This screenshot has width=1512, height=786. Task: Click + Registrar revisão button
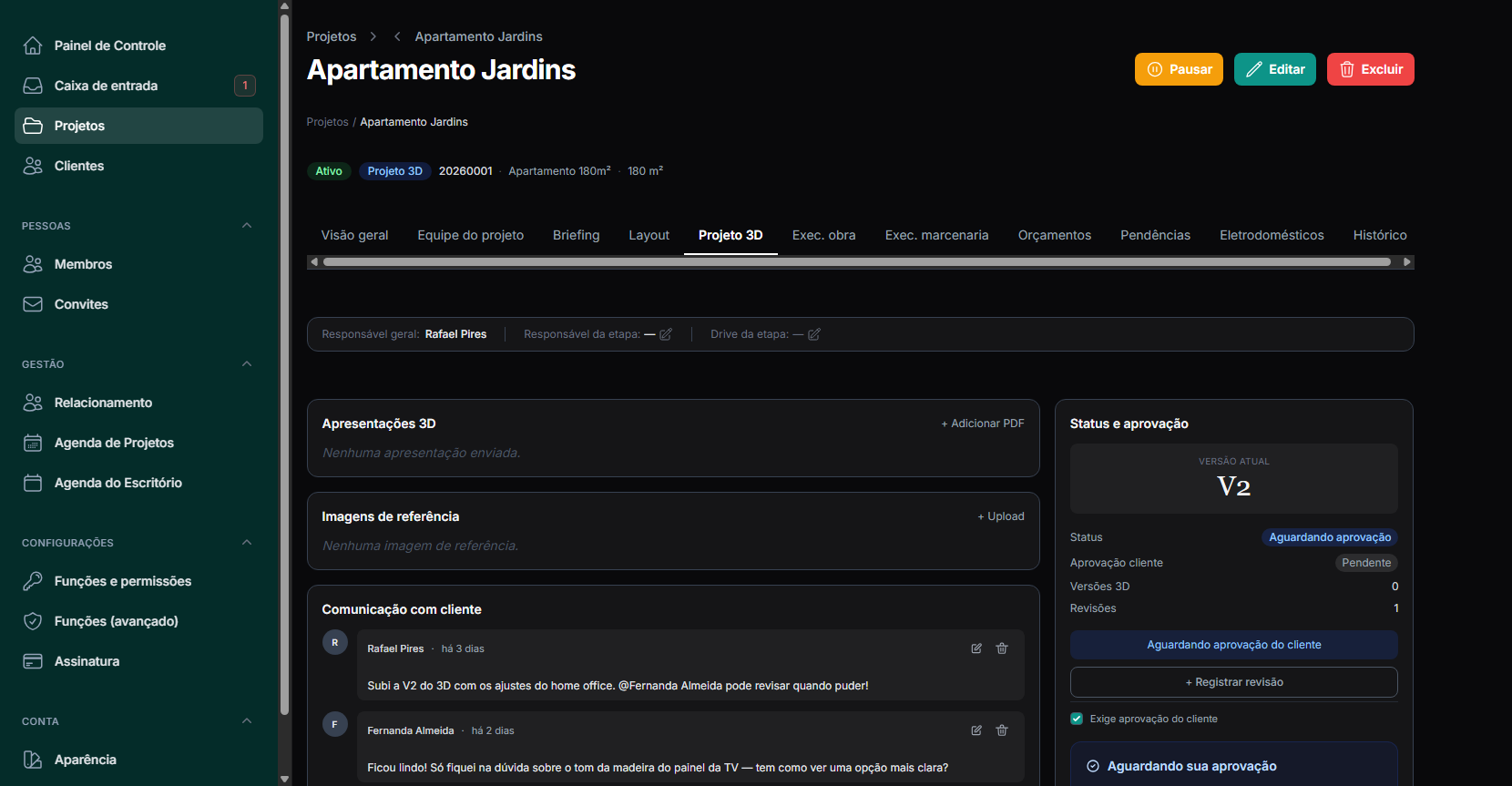coord(1233,682)
